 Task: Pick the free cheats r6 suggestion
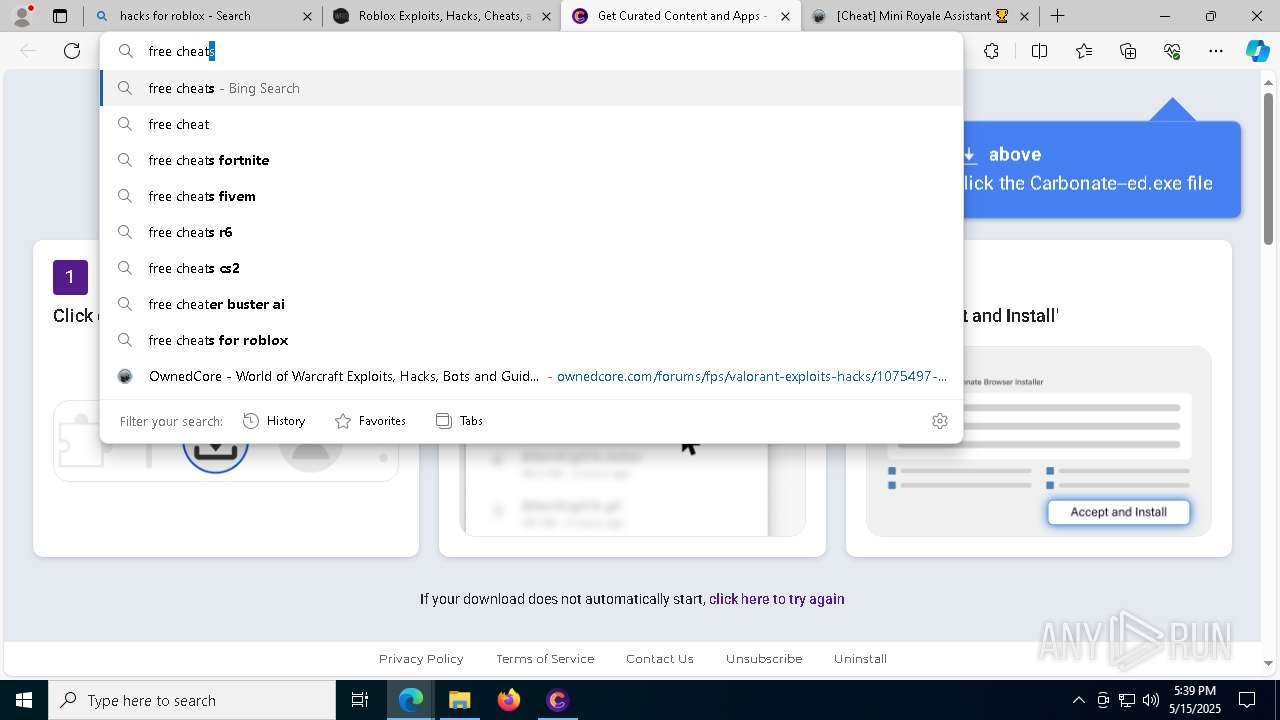tap(531, 232)
